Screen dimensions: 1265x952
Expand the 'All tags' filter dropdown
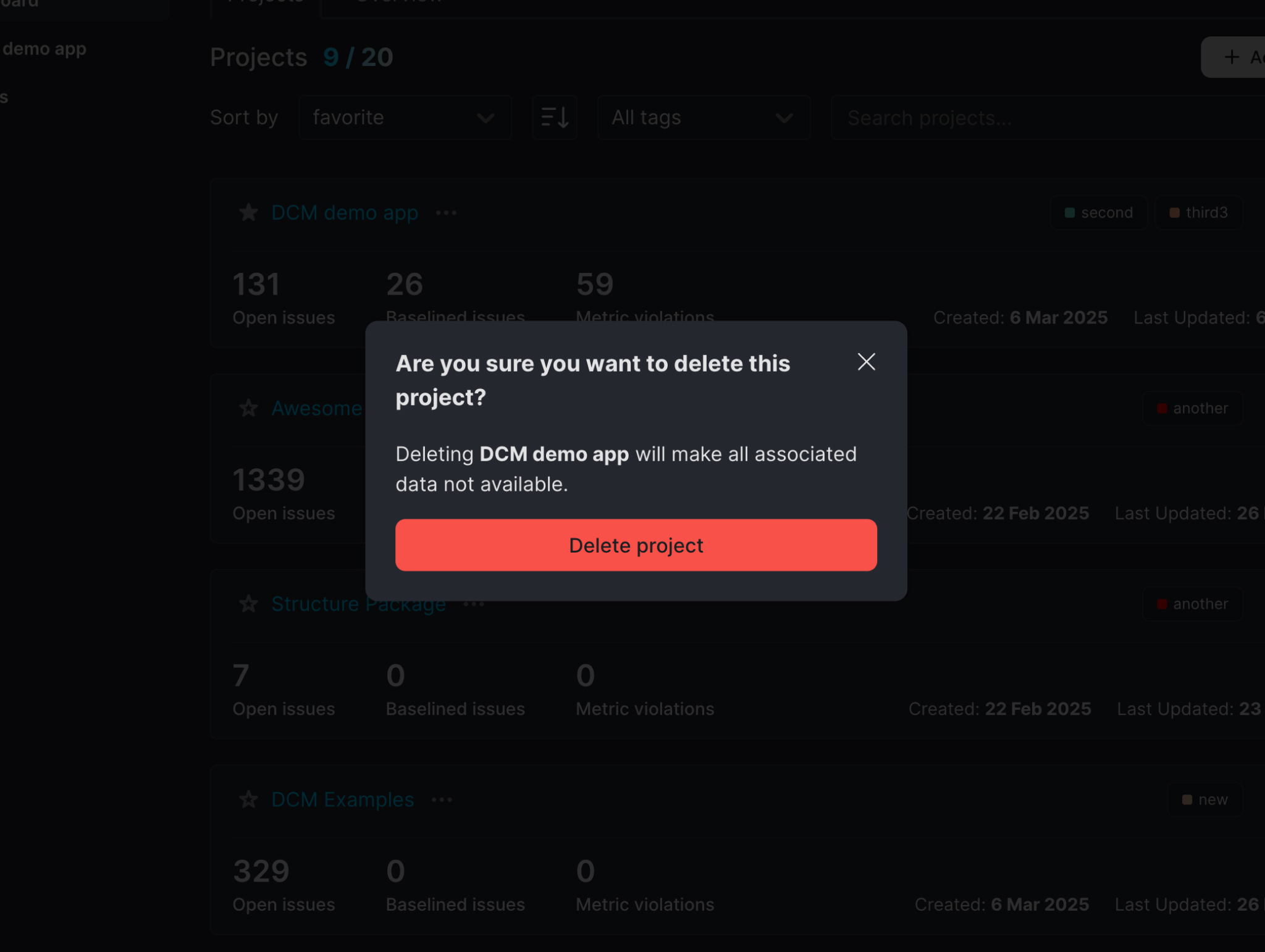tap(704, 117)
